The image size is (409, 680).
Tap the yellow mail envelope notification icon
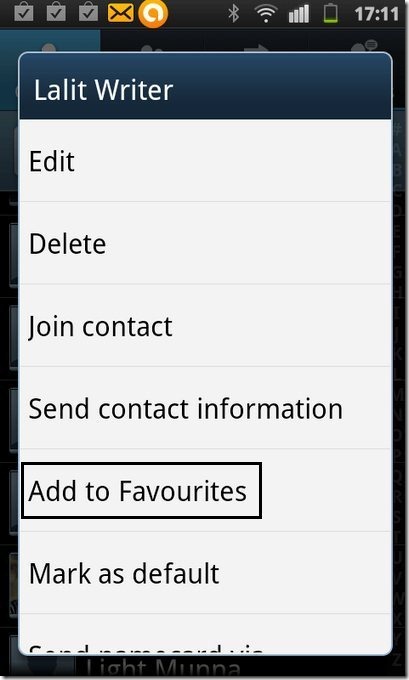120,13
